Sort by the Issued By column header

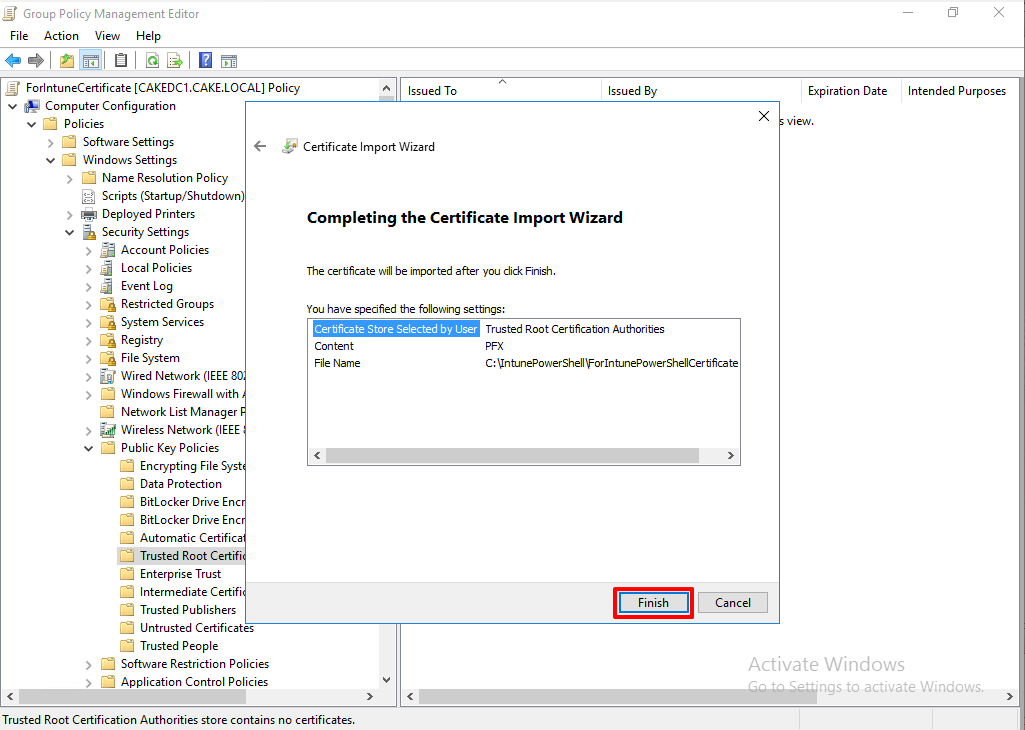point(701,90)
